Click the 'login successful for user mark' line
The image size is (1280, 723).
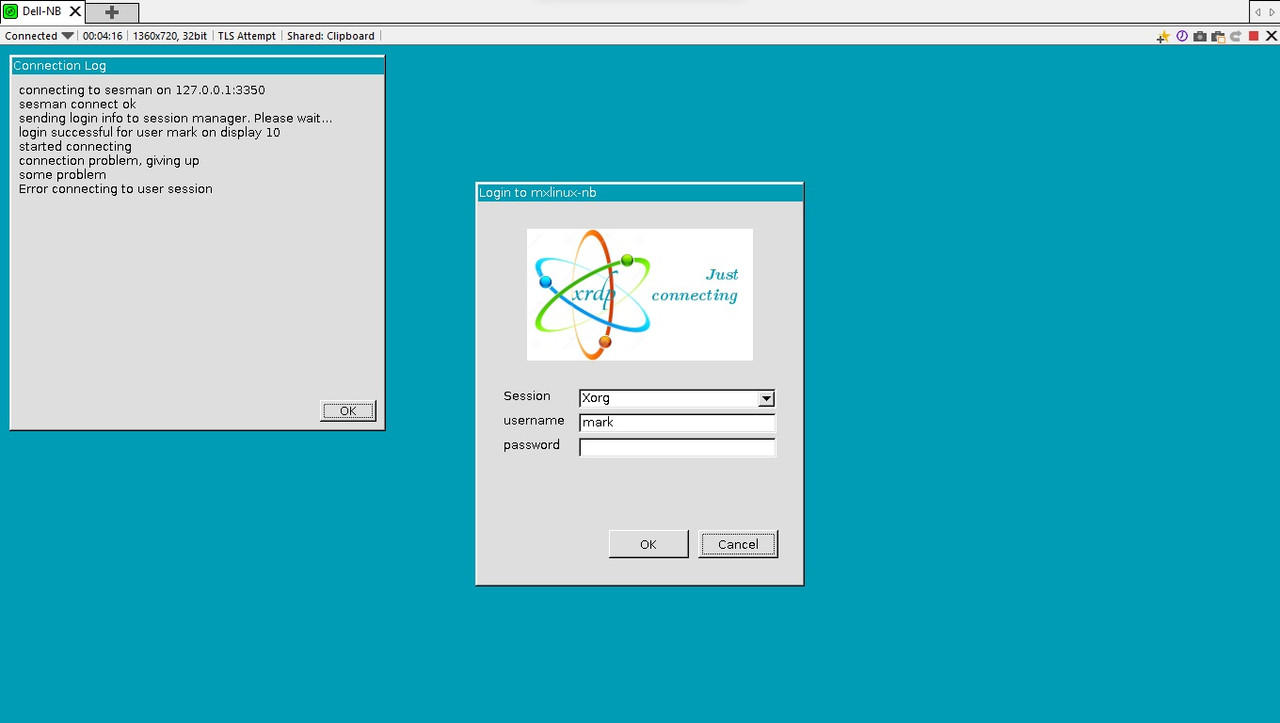(x=149, y=132)
